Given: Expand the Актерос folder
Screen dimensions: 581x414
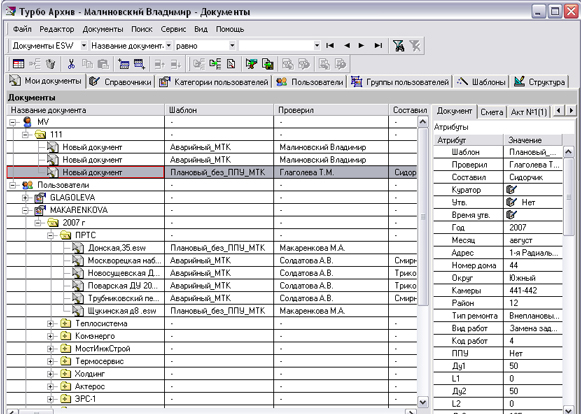Looking at the screenshot, I should pyautogui.click(x=51, y=387).
